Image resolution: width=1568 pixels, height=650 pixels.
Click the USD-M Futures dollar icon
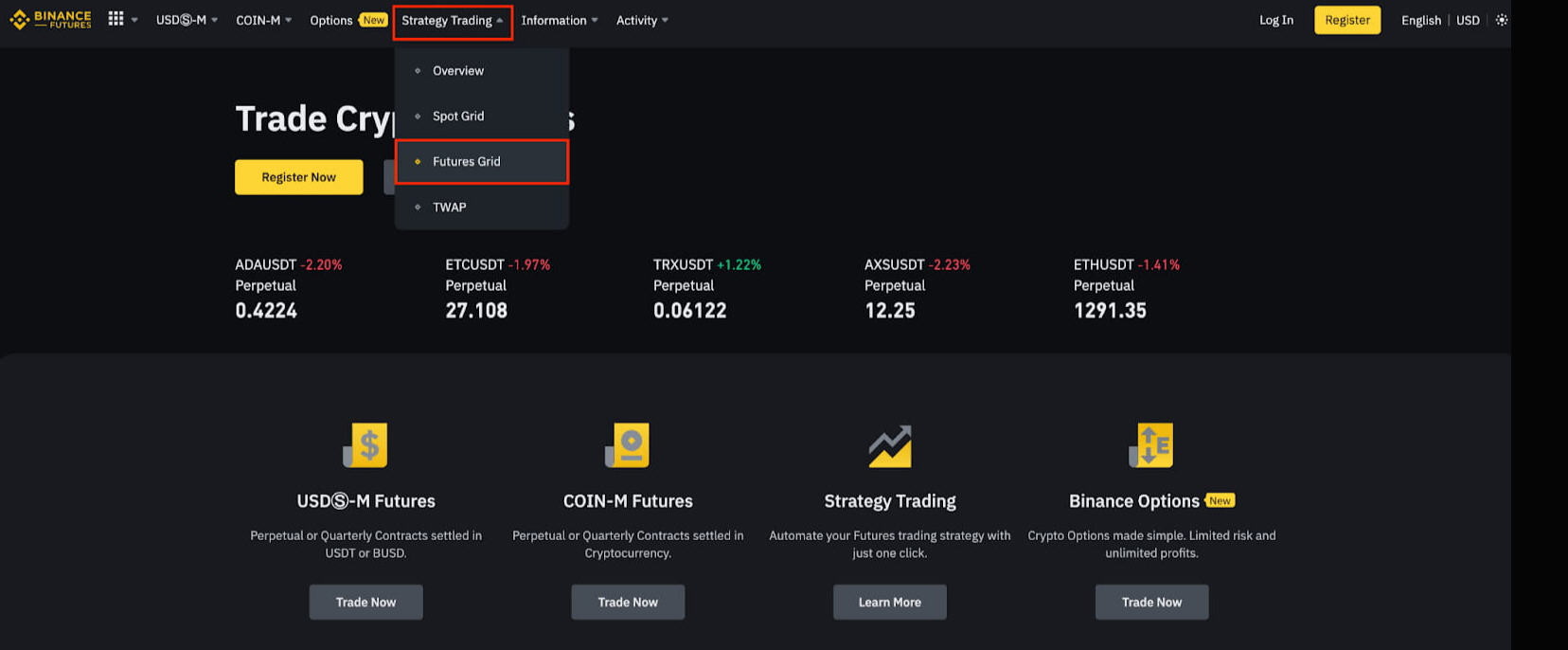tap(365, 445)
